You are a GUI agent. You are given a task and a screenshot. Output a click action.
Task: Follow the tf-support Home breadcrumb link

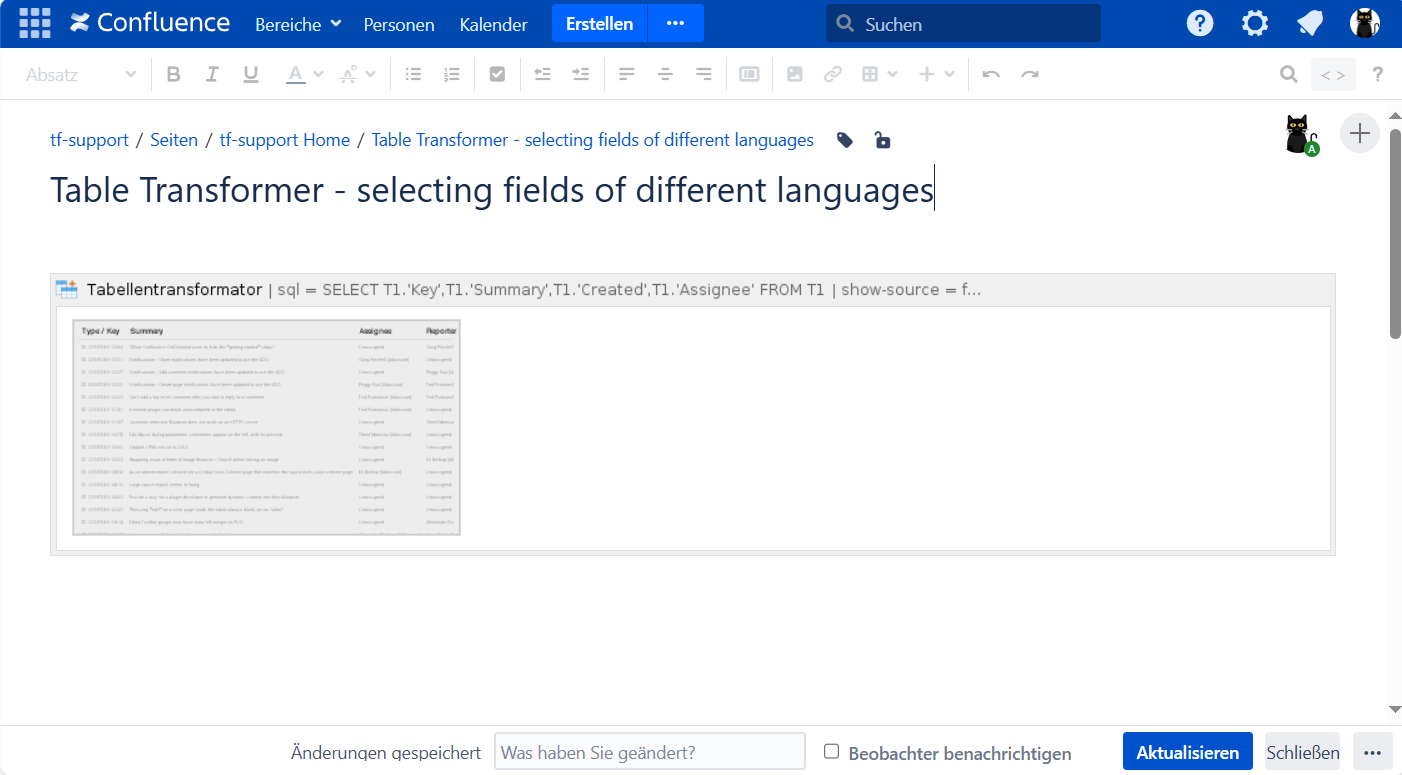[284, 140]
